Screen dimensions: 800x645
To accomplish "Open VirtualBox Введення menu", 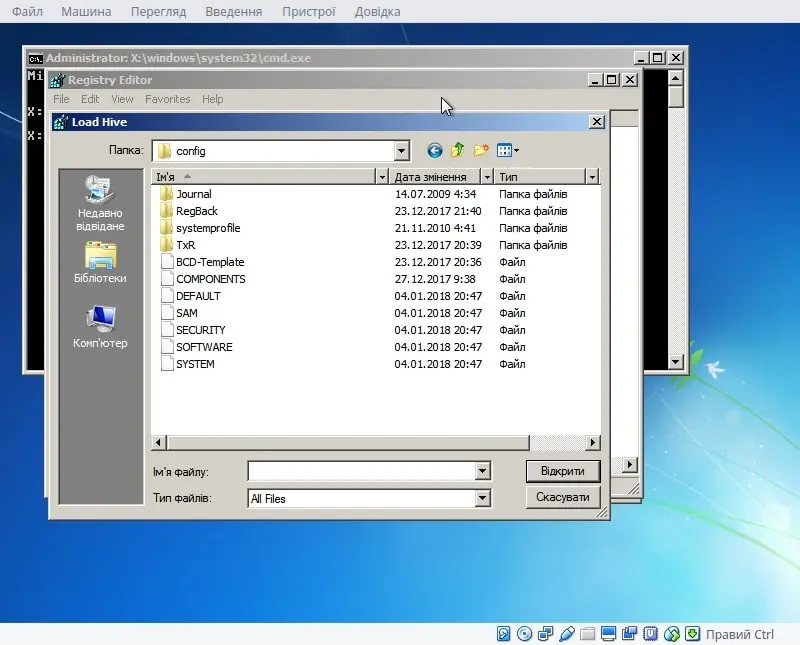I will click(234, 11).
